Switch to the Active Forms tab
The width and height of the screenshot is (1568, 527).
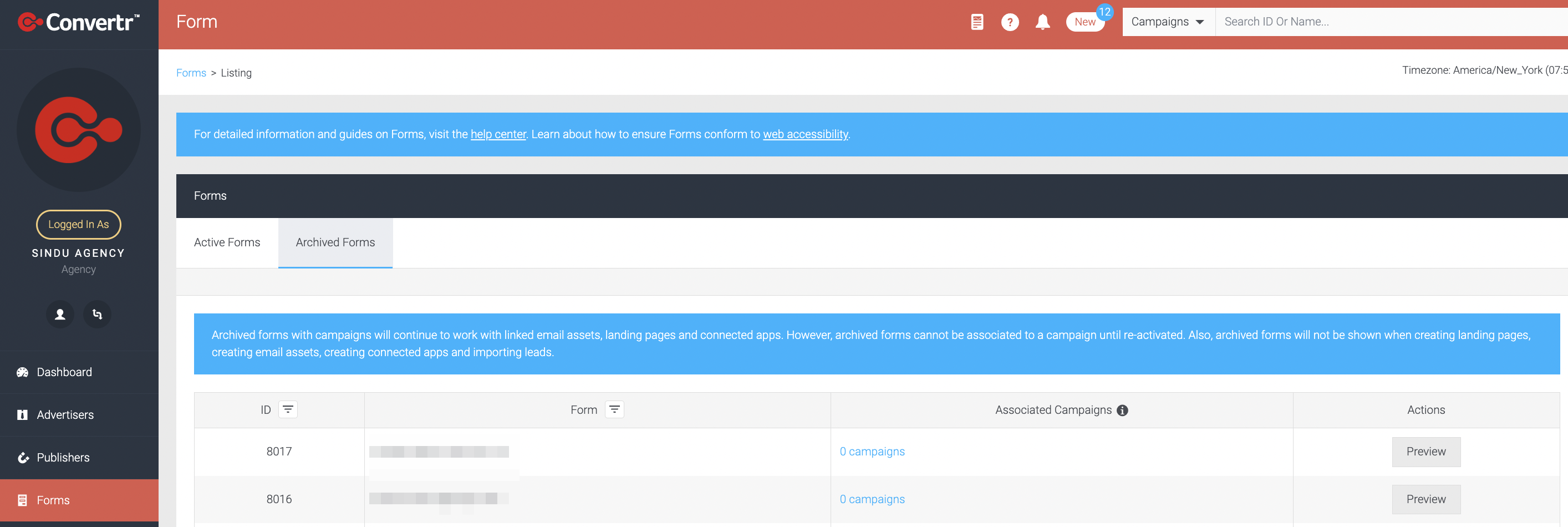227,242
